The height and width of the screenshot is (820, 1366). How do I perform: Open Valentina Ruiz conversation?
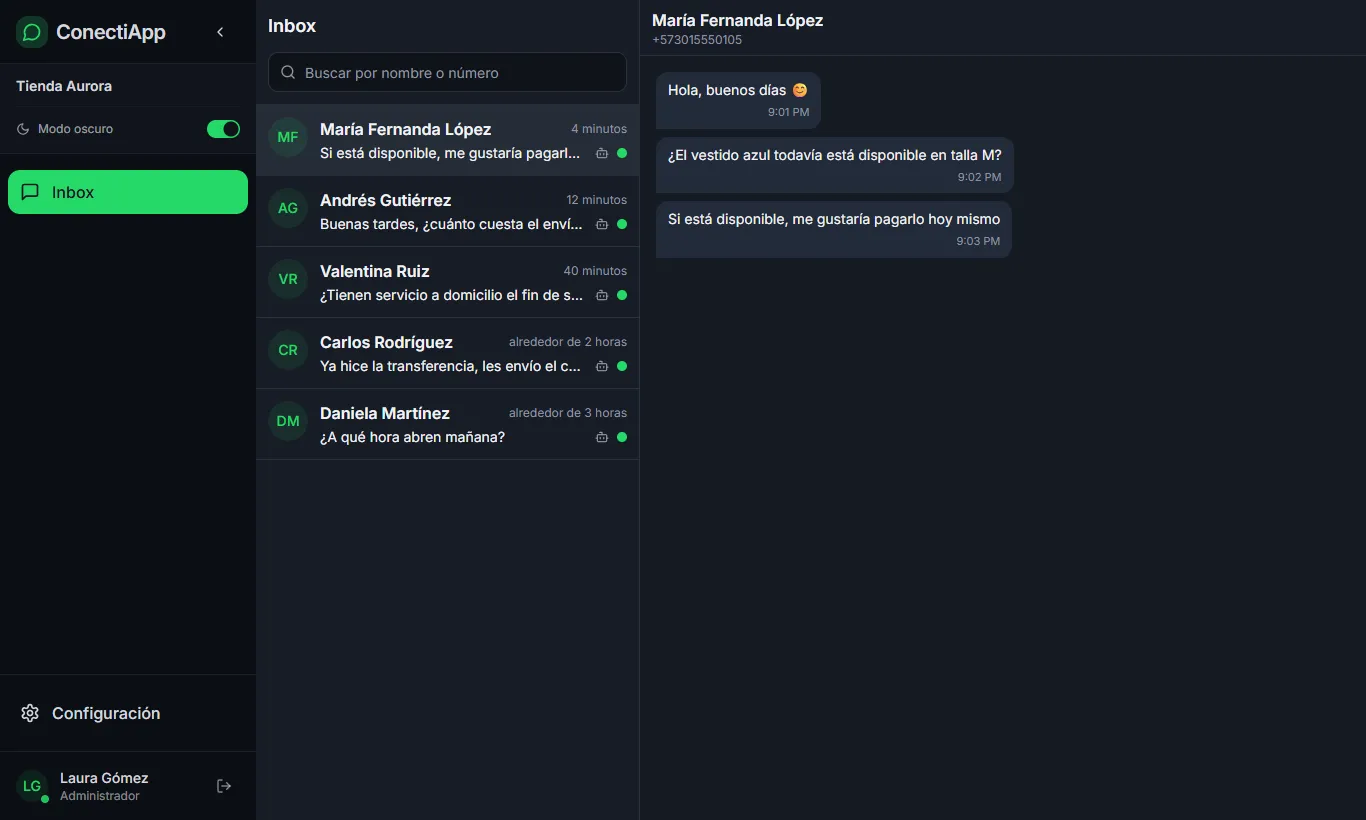[447, 282]
